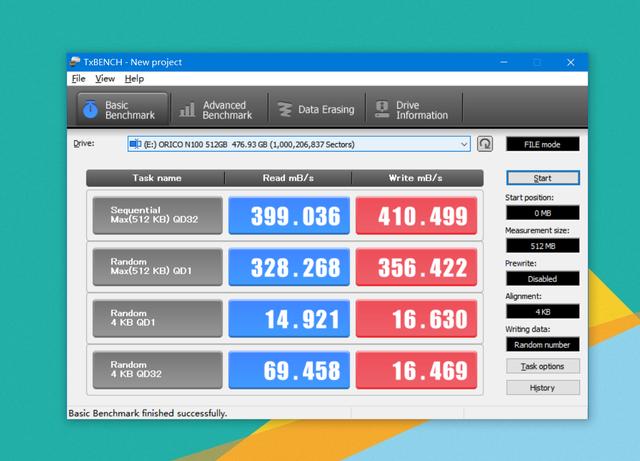Viewport: 640px width, 461px height.
Task: Click the ORICO N100 drive icon
Action: (135, 144)
